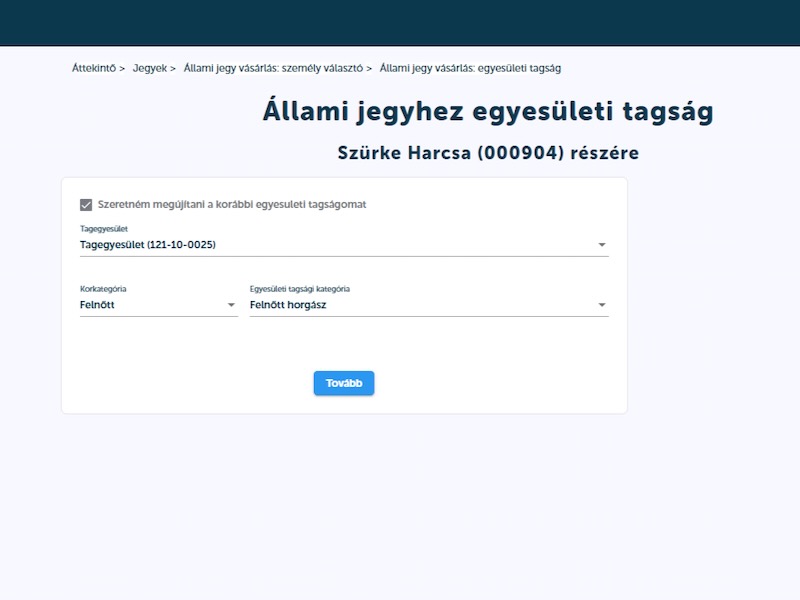Click the 'Szürke Harcsa (000904) részére' subtitle
The width and height of the screenshot is (800, 600).
tap(488, 153)
